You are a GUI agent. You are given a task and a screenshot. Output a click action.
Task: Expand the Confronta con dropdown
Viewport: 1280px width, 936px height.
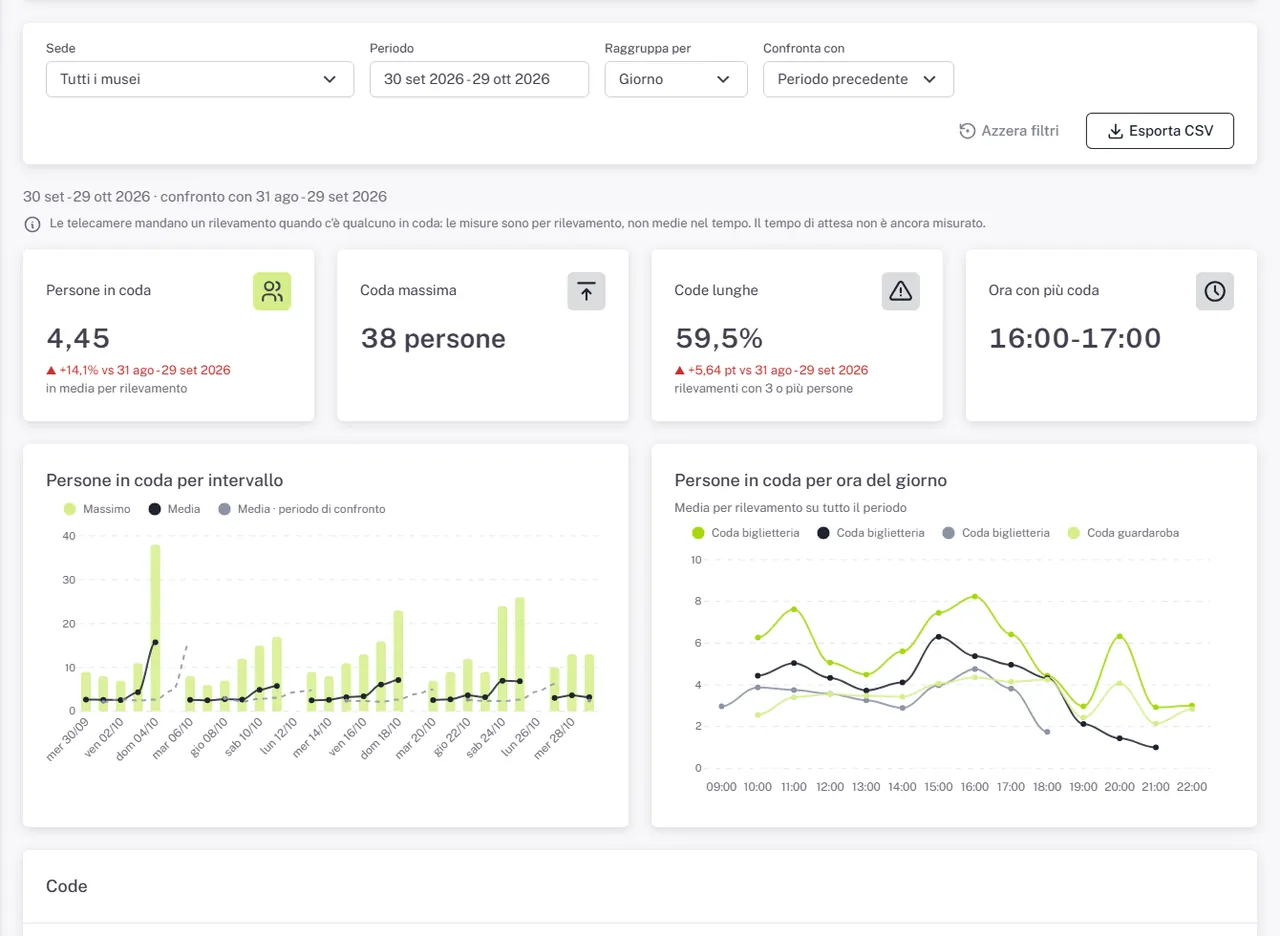click(x=858, y=79)
